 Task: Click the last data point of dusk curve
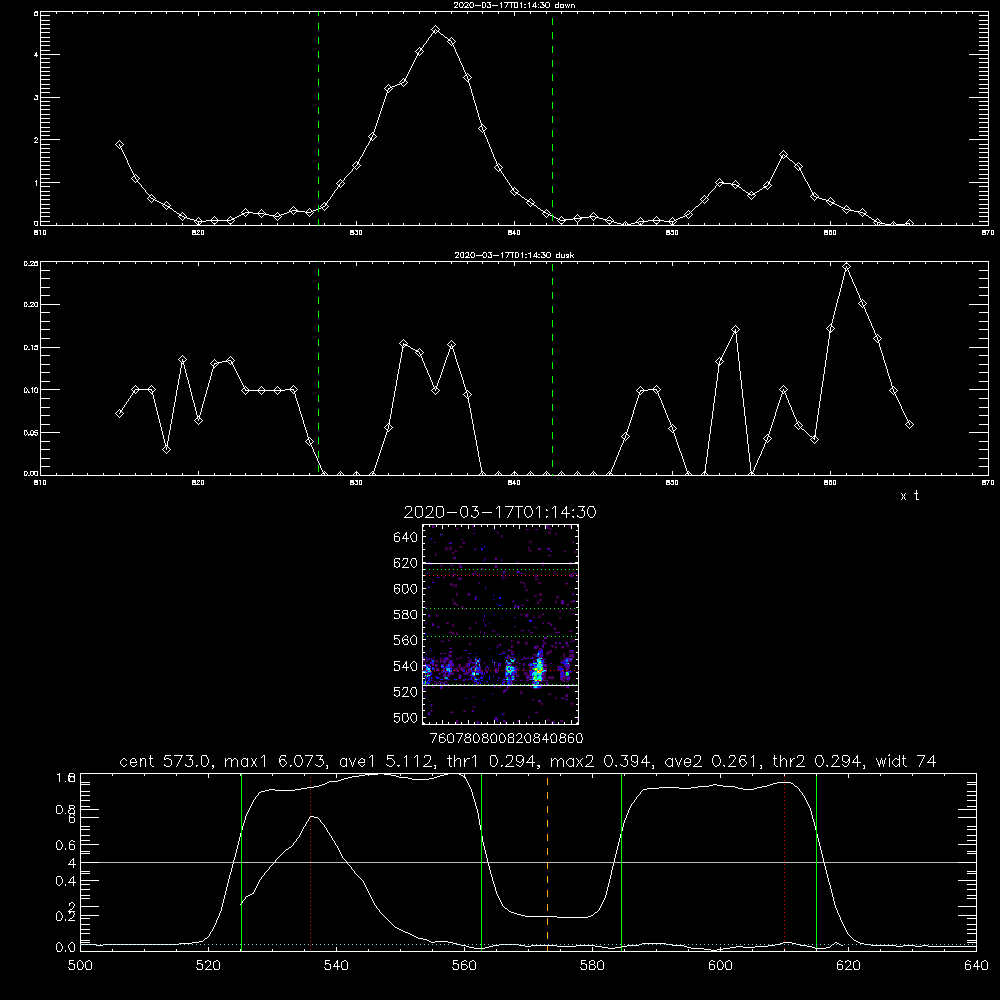point(909,424)
